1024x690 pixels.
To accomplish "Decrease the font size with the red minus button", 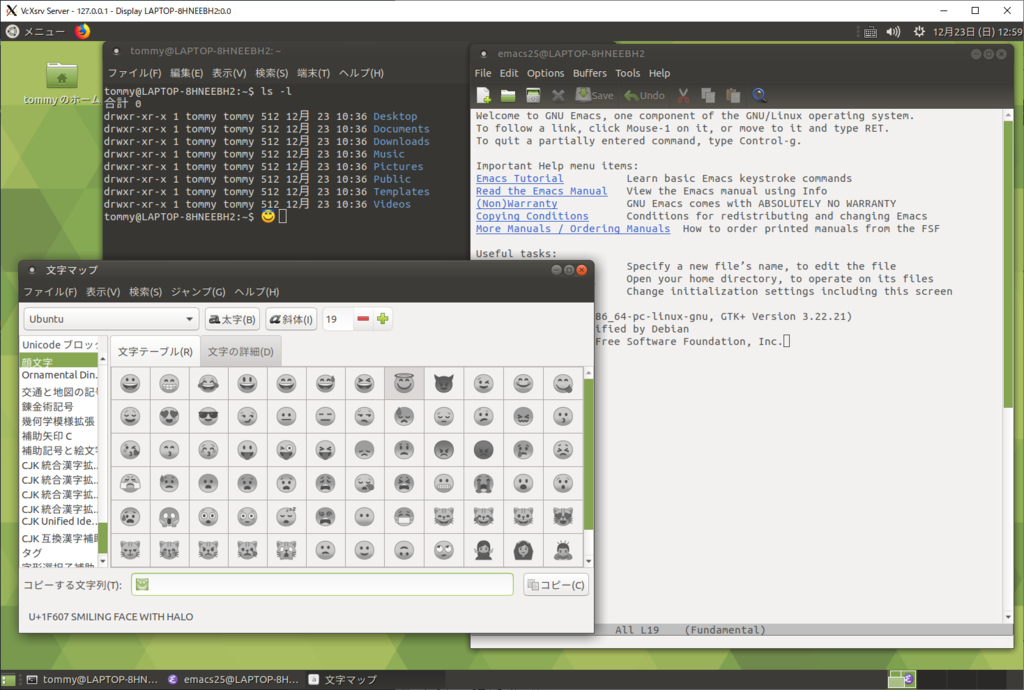I will (363, 319).
